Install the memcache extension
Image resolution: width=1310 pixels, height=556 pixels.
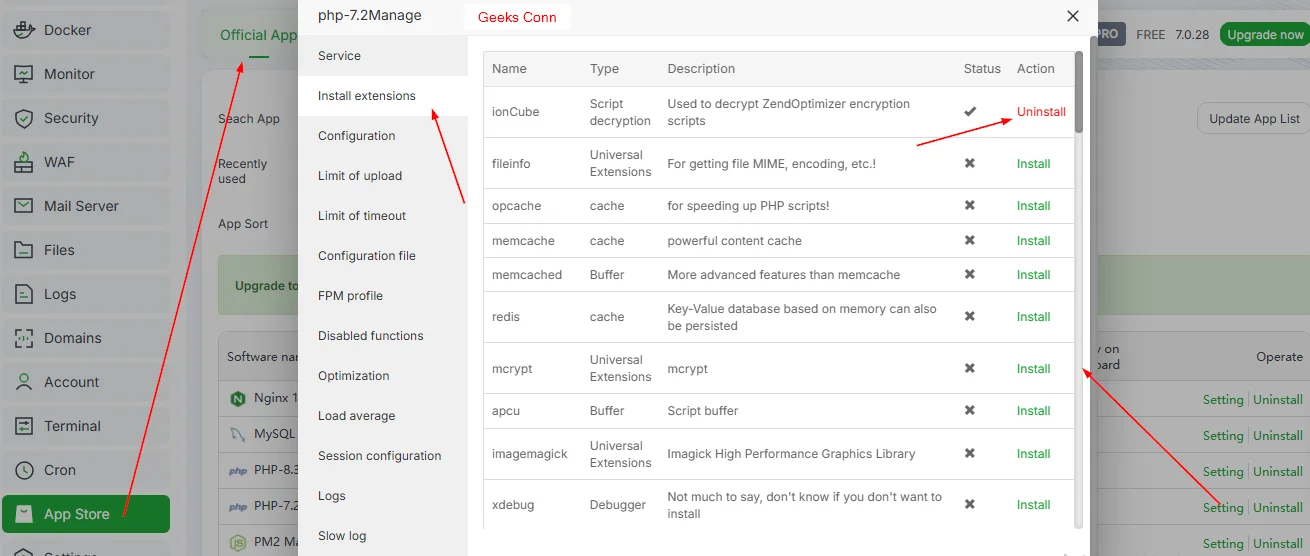(x=1033, y=241)
